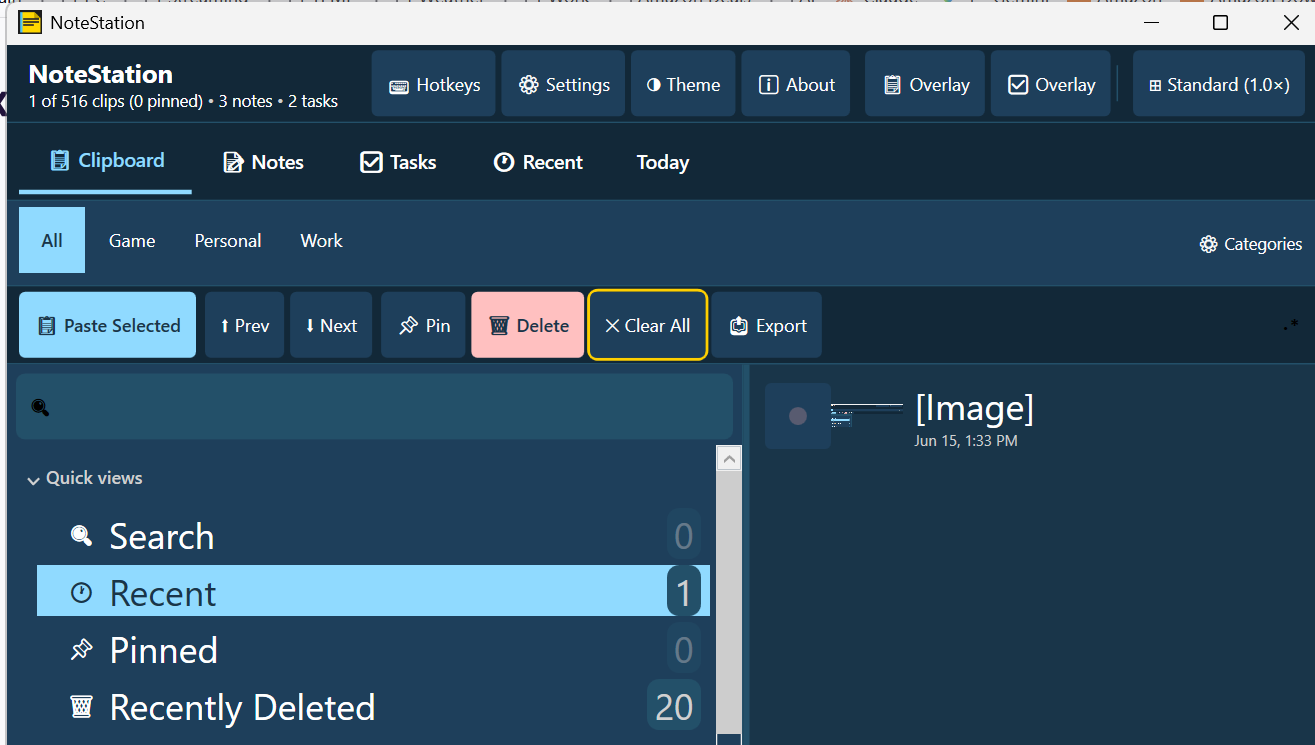Switch to the Notes tab
This screenshot has height=745, width=1315.
click(x=263, y=162)
